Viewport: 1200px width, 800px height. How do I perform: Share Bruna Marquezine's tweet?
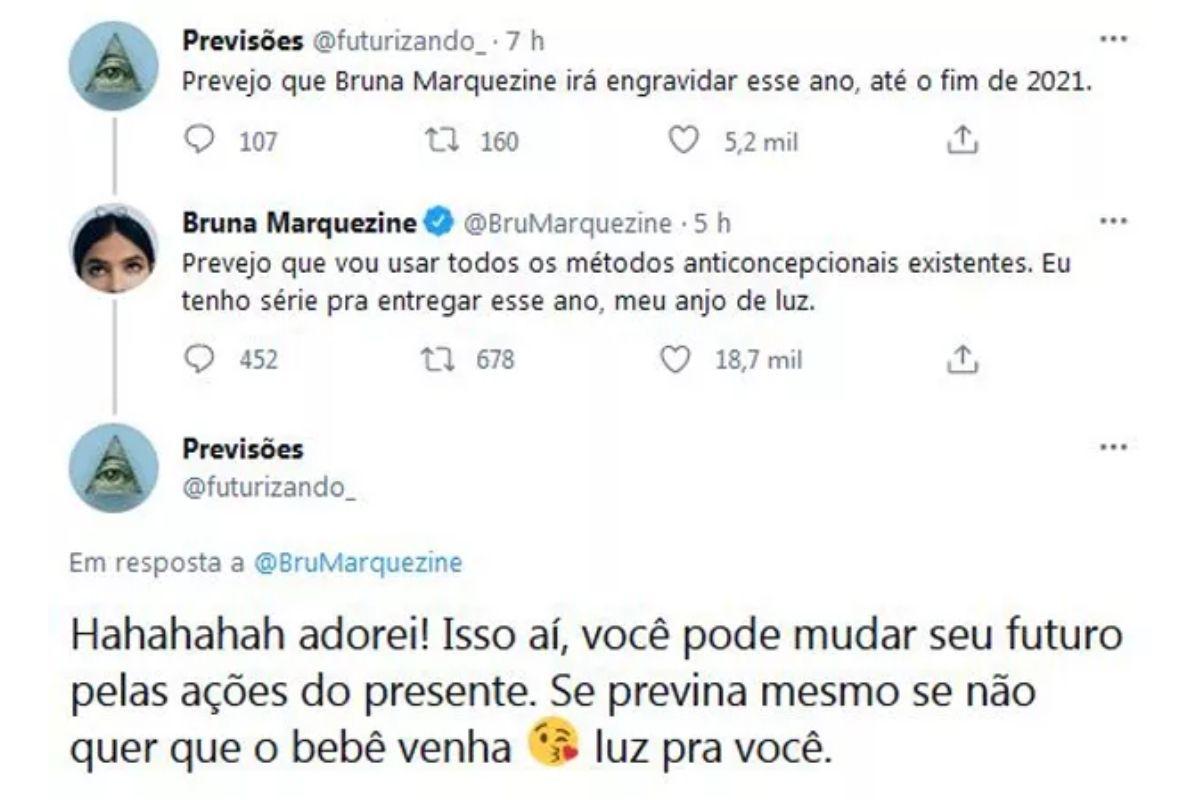point(960,359)
